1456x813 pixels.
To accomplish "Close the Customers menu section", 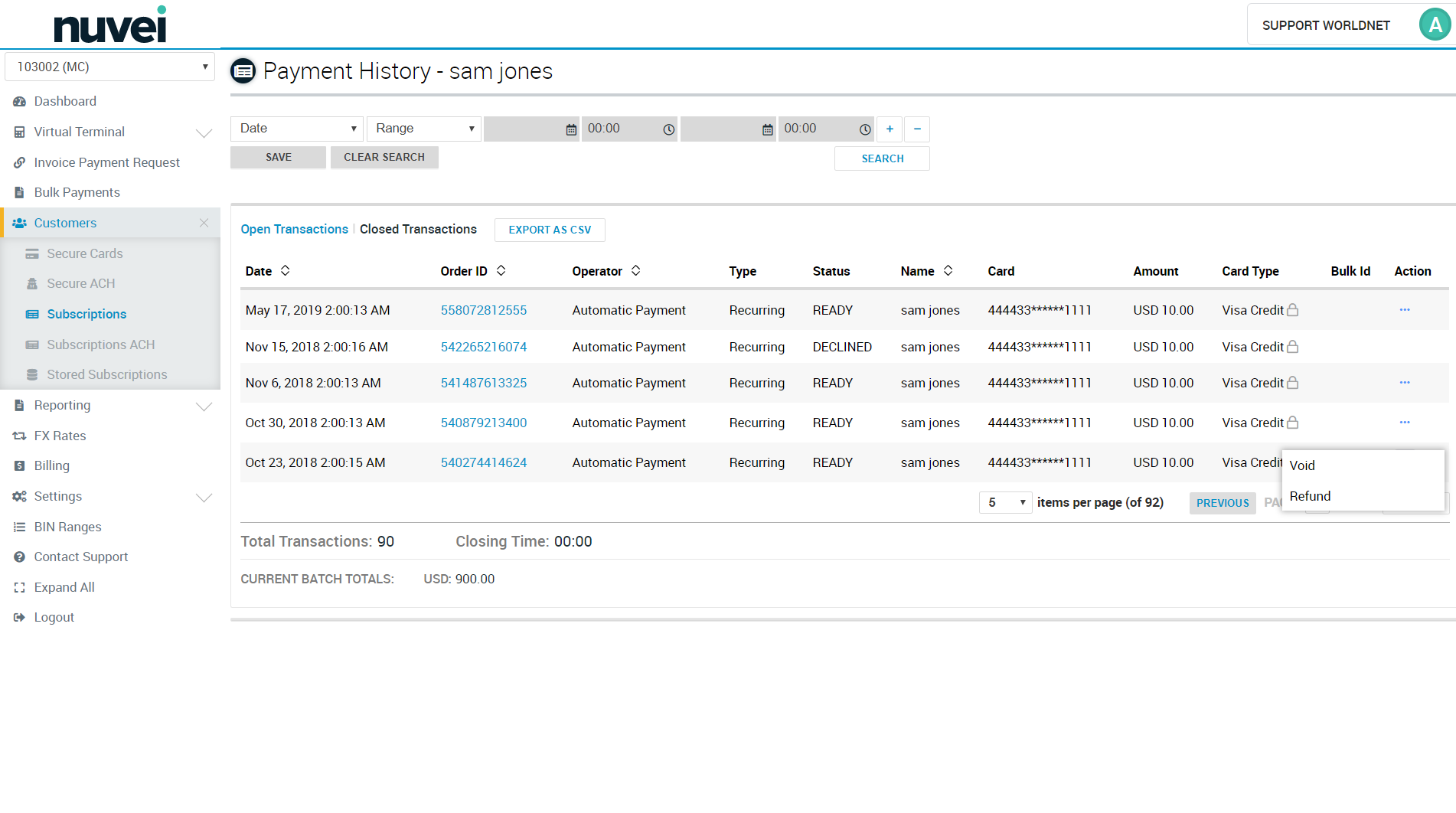I will (x=204, y=223).
